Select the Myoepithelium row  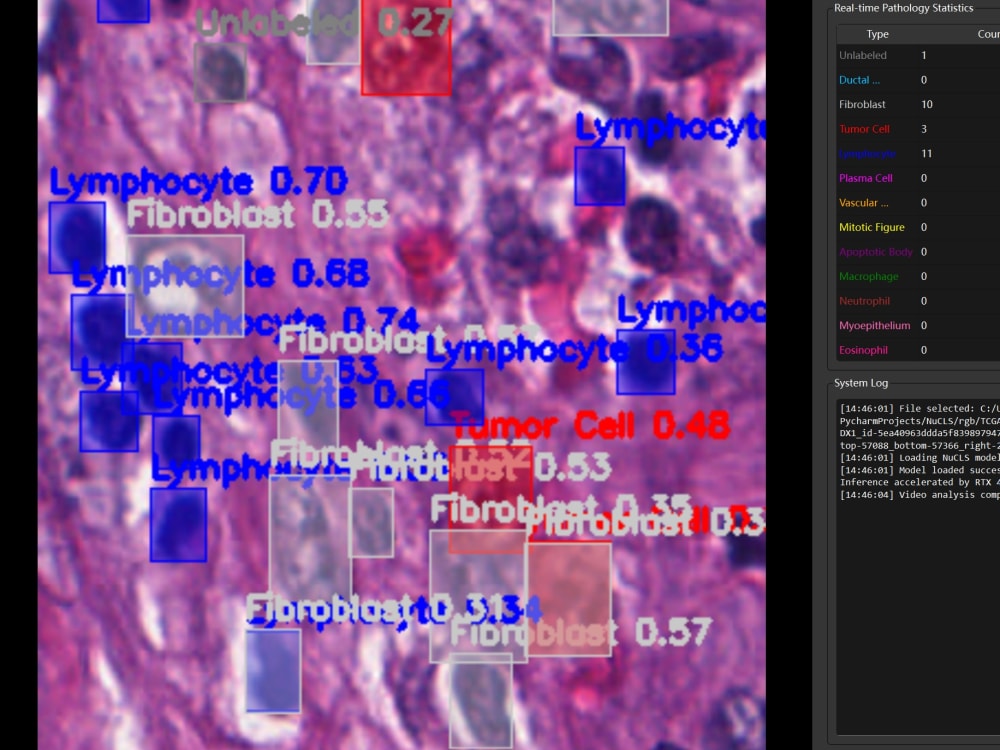click(918, 325)
